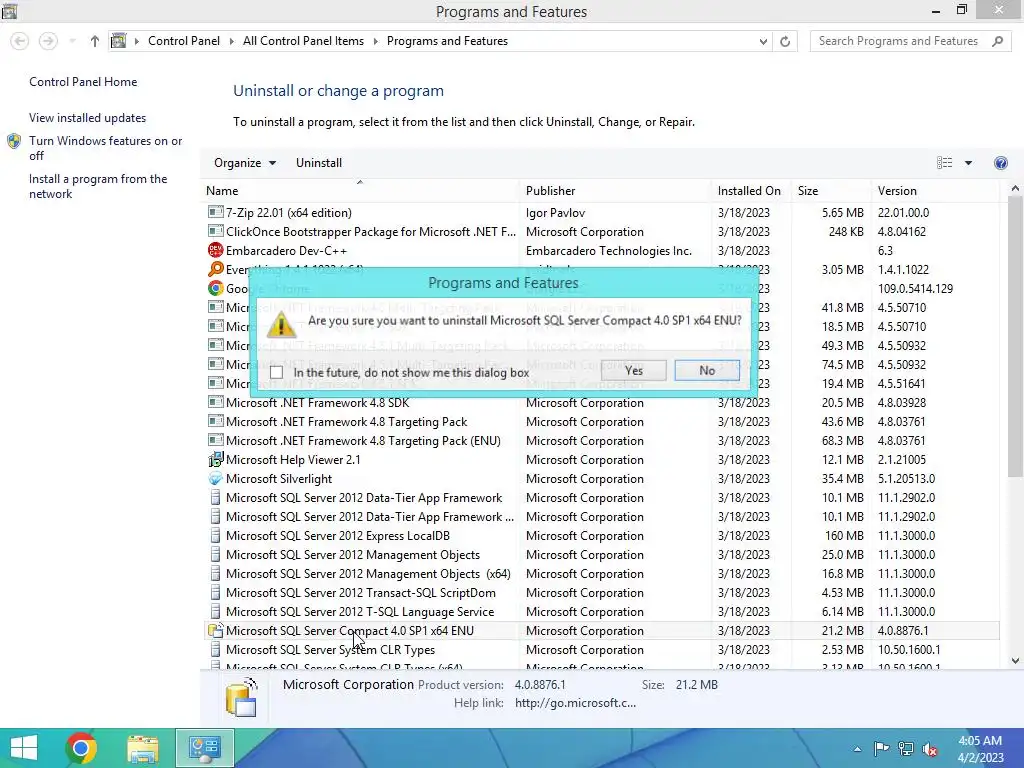The width and height of the screenshot is (1024, 768).
Task: Click the shield icon beside Windows features
Action: (14, 141)
